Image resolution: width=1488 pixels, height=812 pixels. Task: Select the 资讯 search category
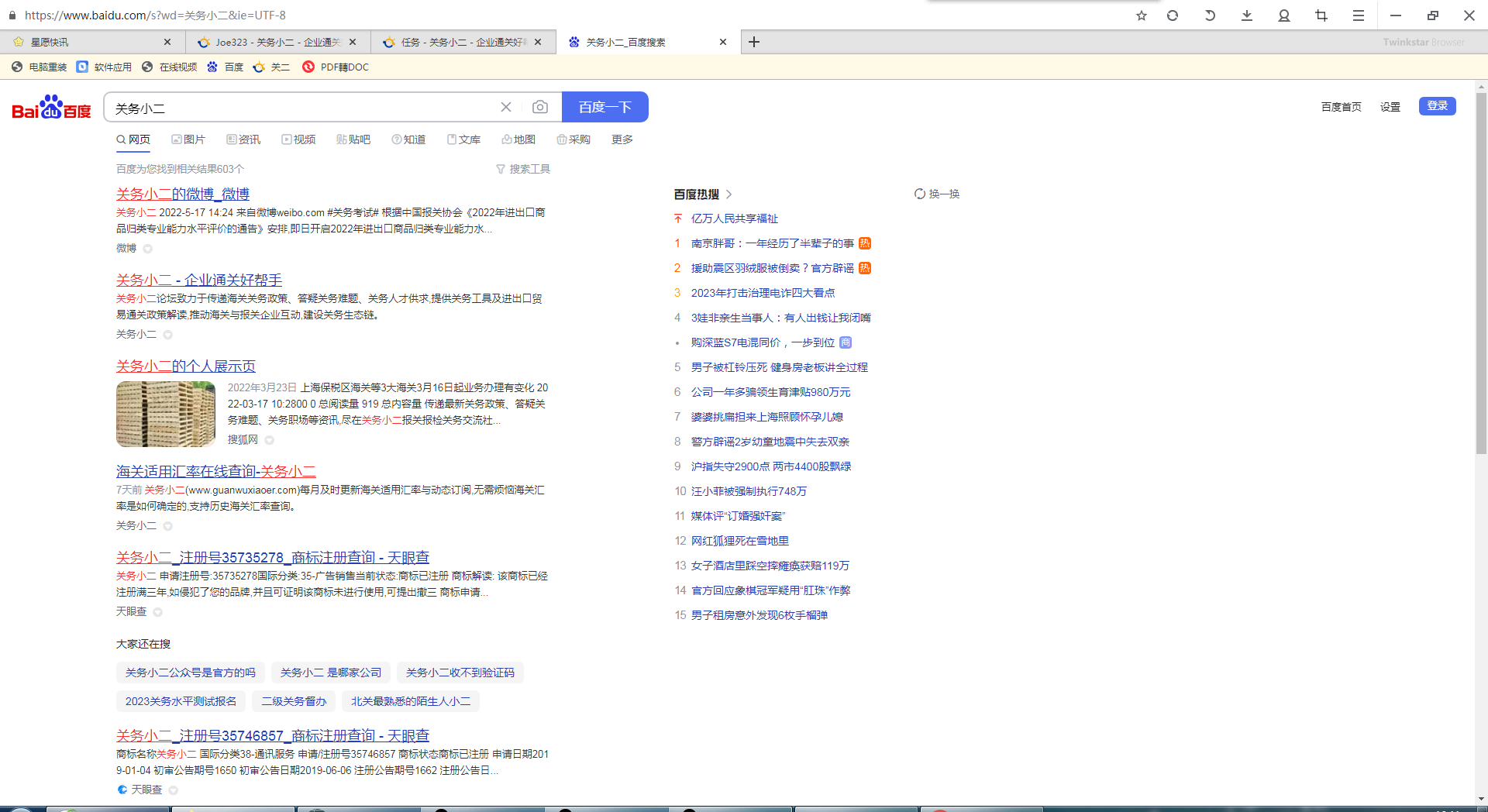pyautogui.click(x=243, y=139)
